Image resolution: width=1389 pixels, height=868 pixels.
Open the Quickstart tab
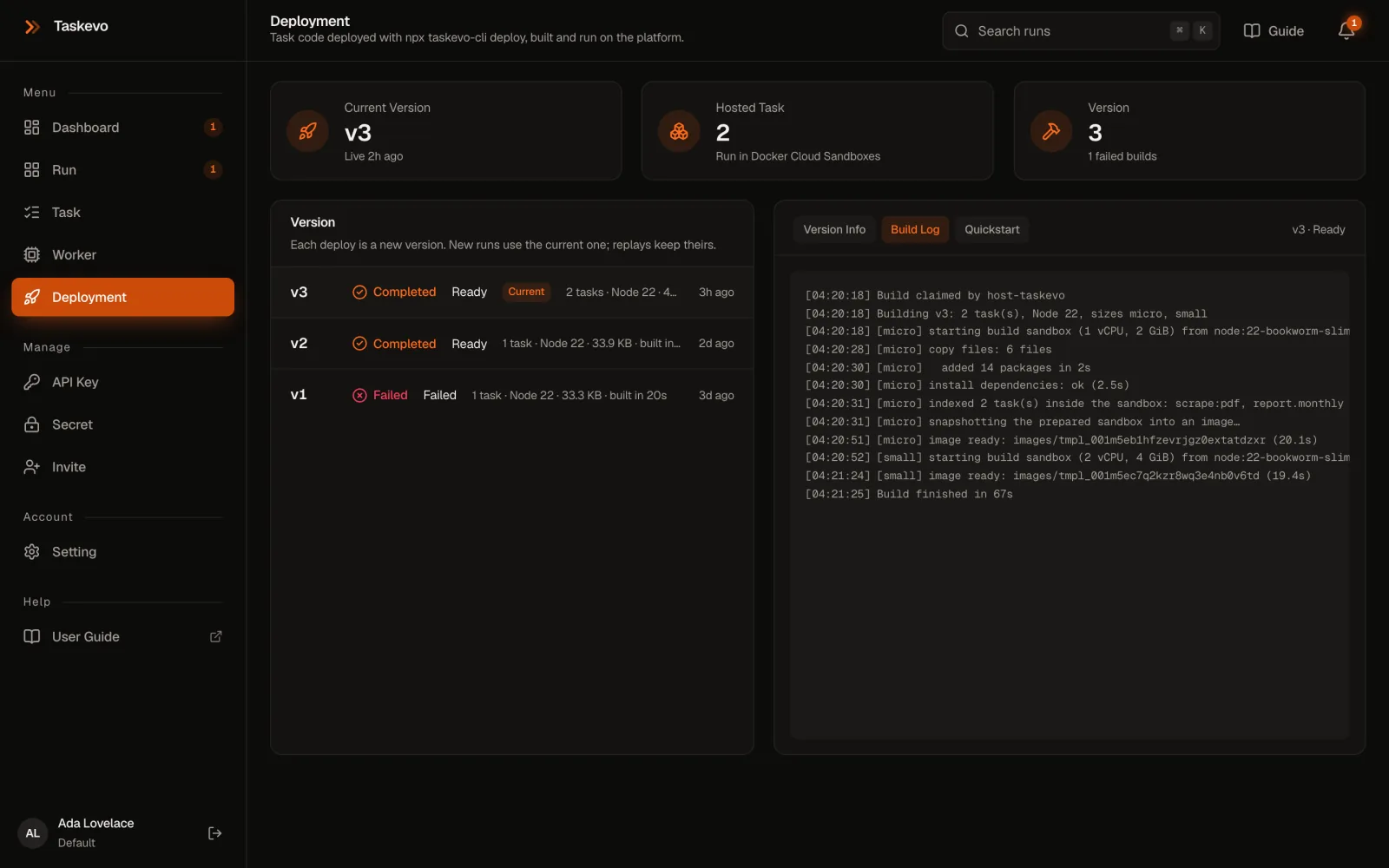(x=992, y=229)
